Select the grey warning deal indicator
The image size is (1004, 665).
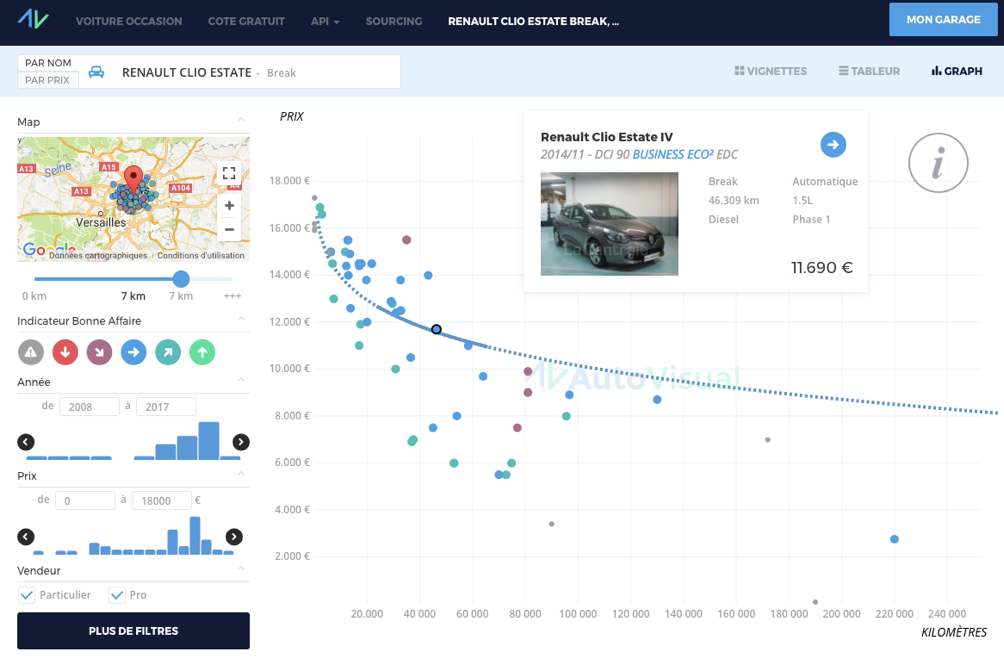pyautogui.click(x=31, y=352)
